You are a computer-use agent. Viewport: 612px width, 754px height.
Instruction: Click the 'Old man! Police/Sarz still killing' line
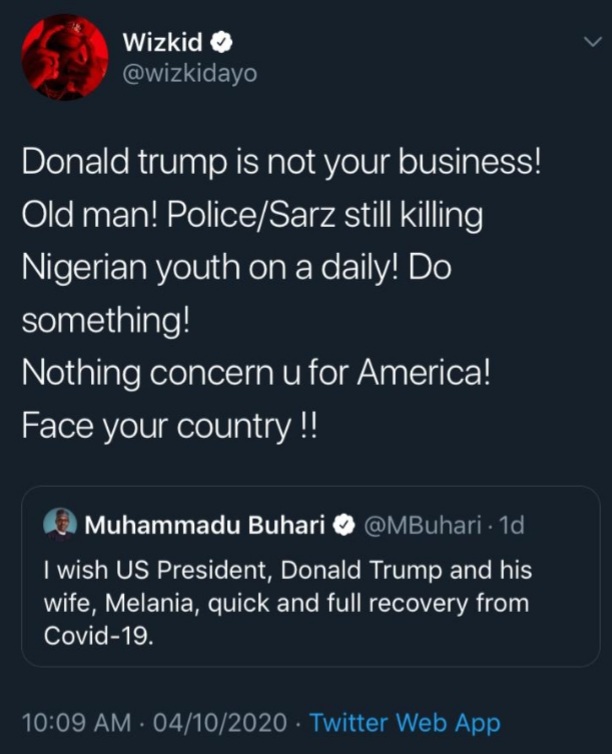[251, 217]
